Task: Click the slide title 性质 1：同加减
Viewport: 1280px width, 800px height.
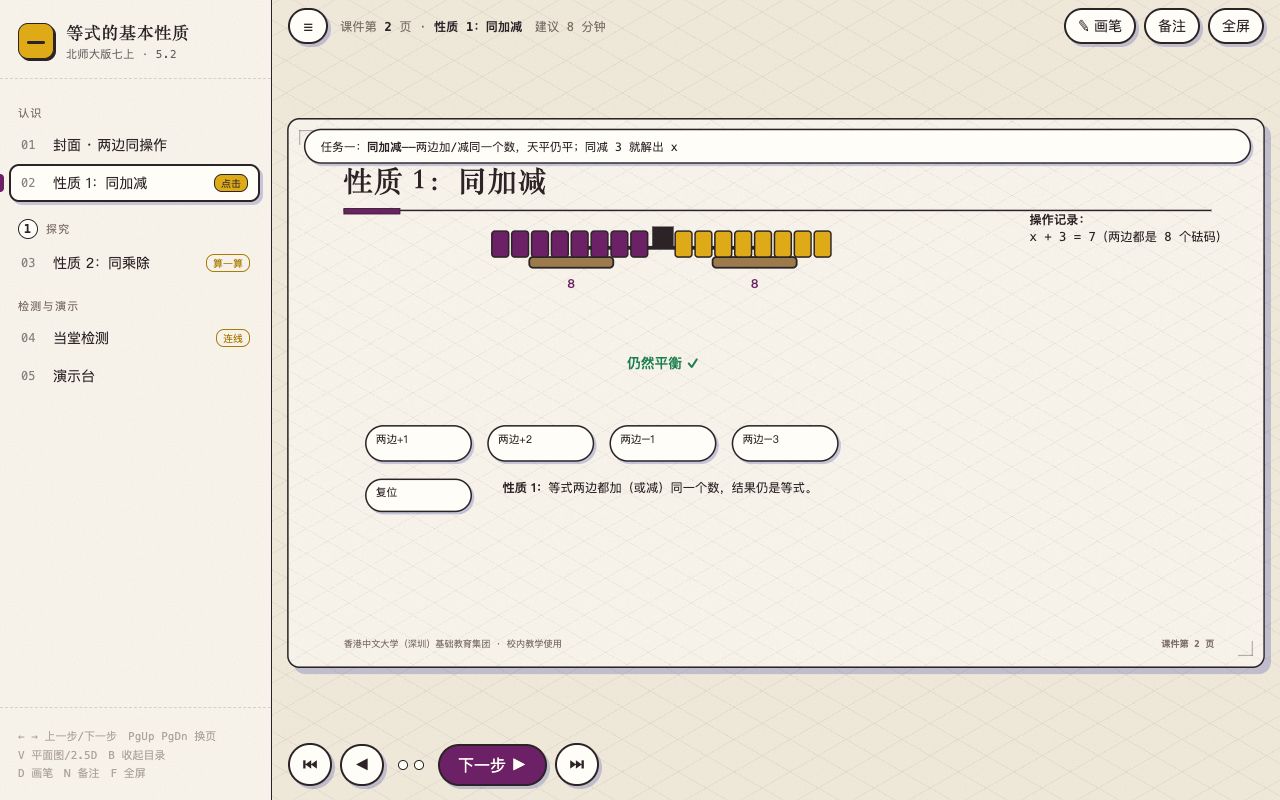Action: [445, 182]
